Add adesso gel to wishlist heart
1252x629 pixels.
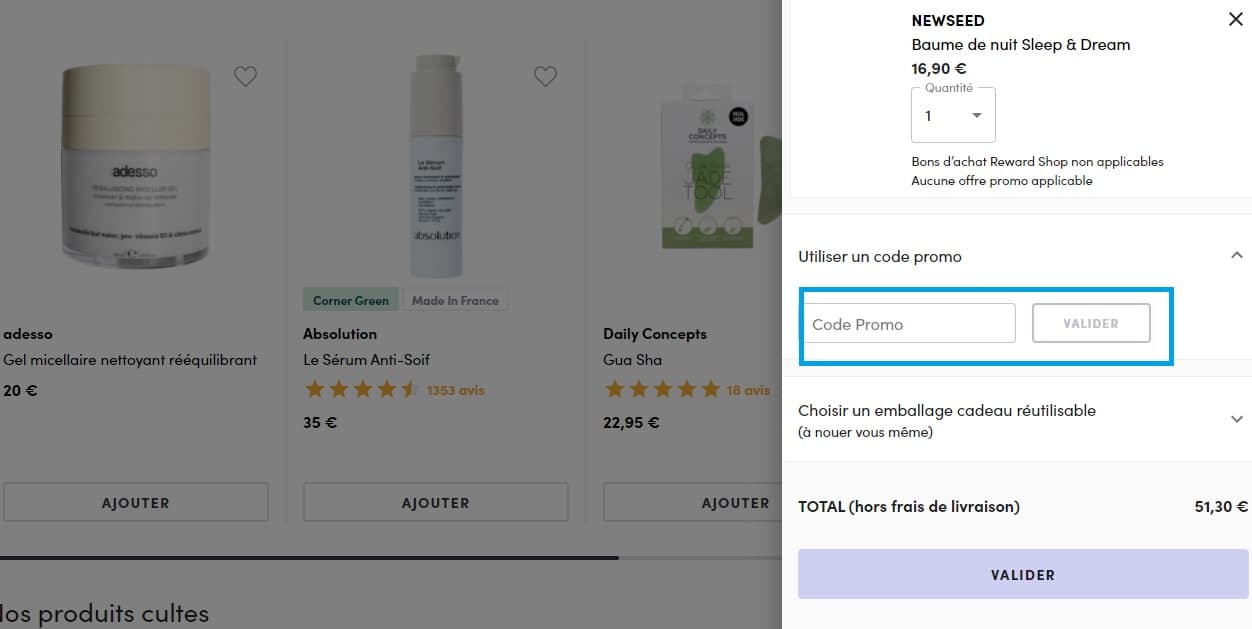[x=245, y=76]
